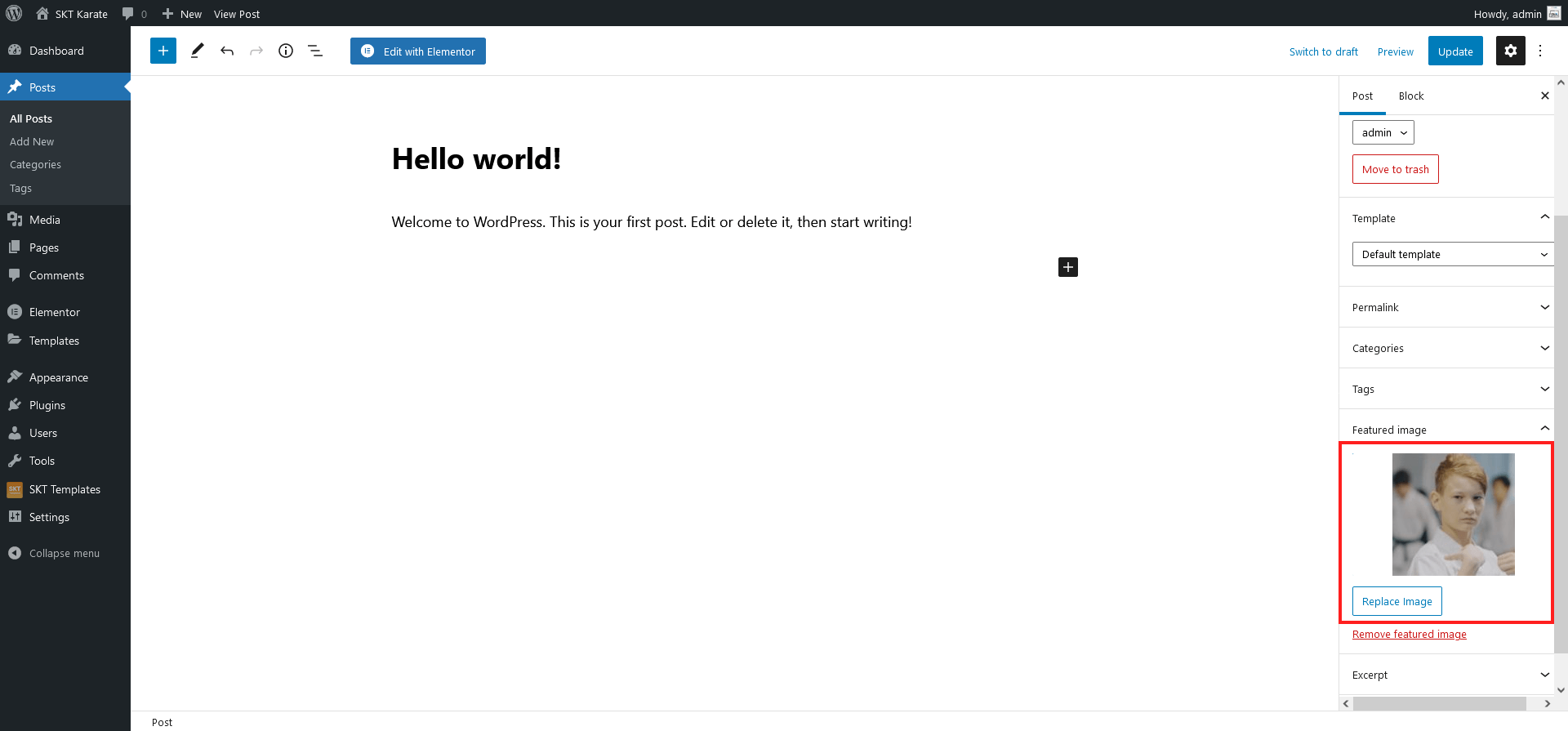Open the Default template dropdown
The width and height of the screenshot is (1568, 731).
coord(1452,254)
